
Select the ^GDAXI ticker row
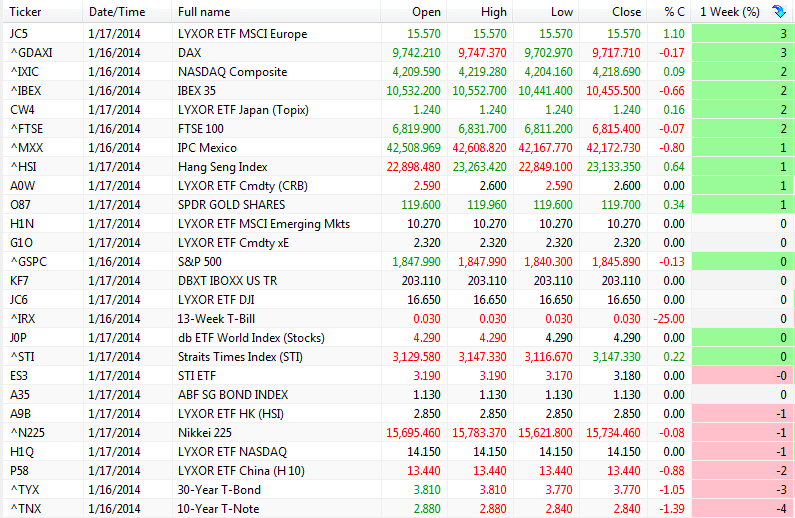28,52
